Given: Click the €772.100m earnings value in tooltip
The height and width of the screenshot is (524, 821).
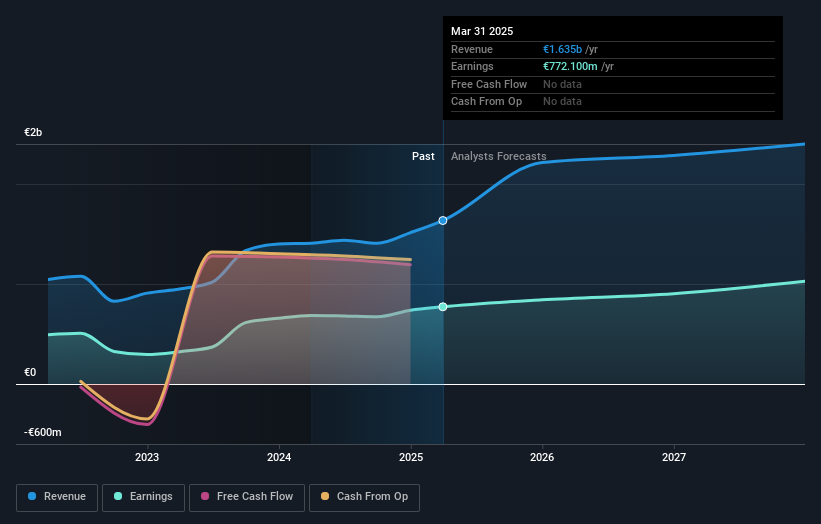Looking at the screenshot, I should point(570,66).
